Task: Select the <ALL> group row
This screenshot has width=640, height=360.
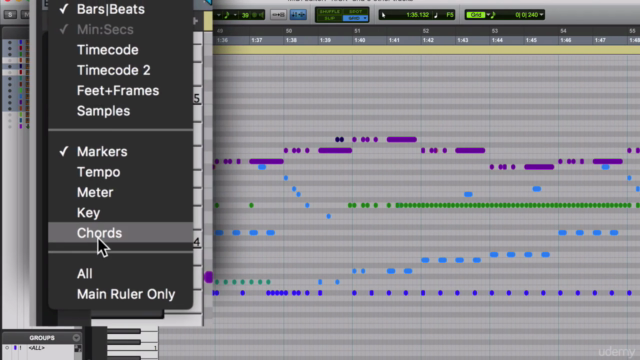Action: click(37, 348)
